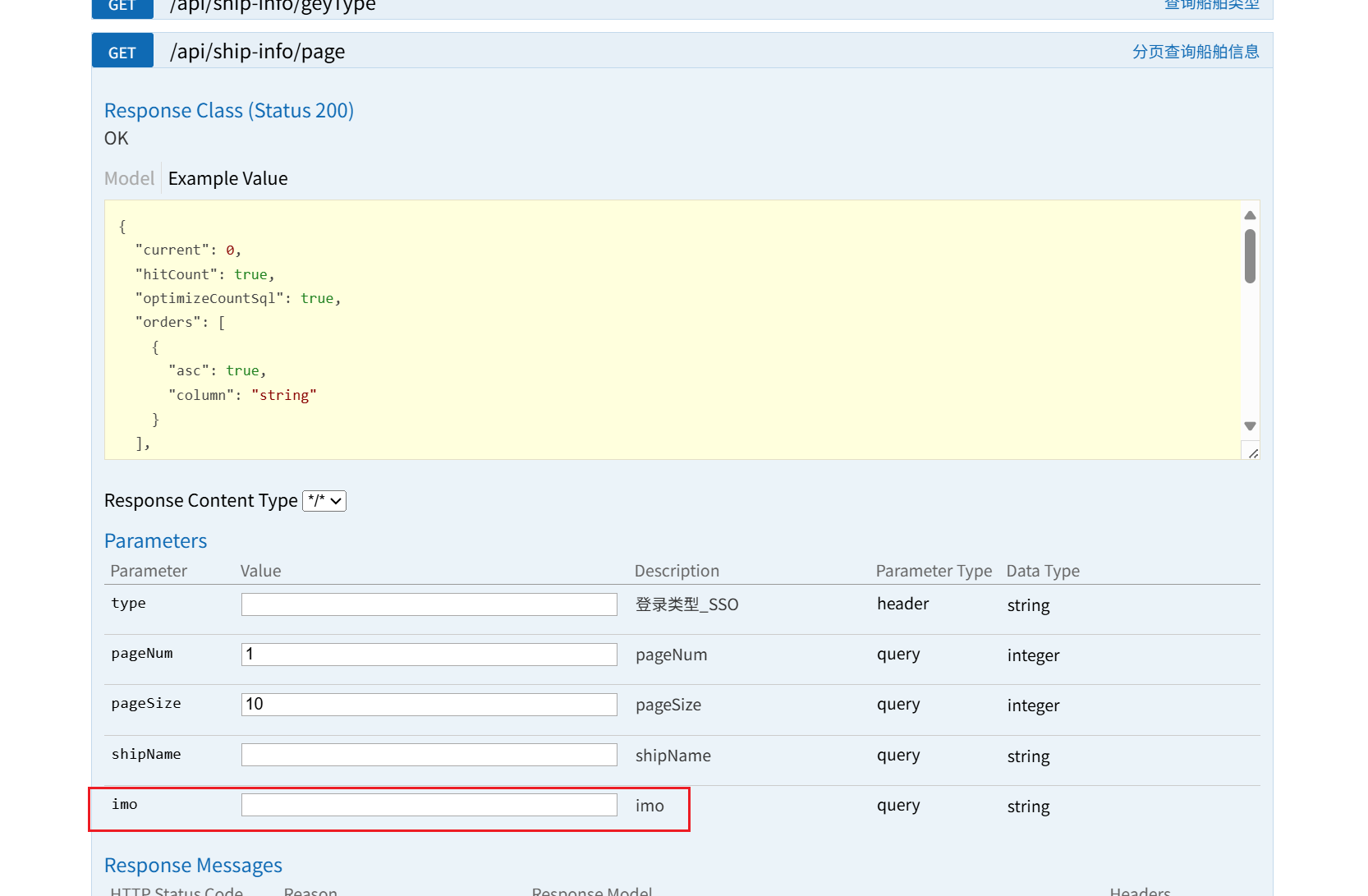Image resolution: width=1368 pixels, height=896 pixels.
Task: Click the Description column header
Action: pos(677,571)
